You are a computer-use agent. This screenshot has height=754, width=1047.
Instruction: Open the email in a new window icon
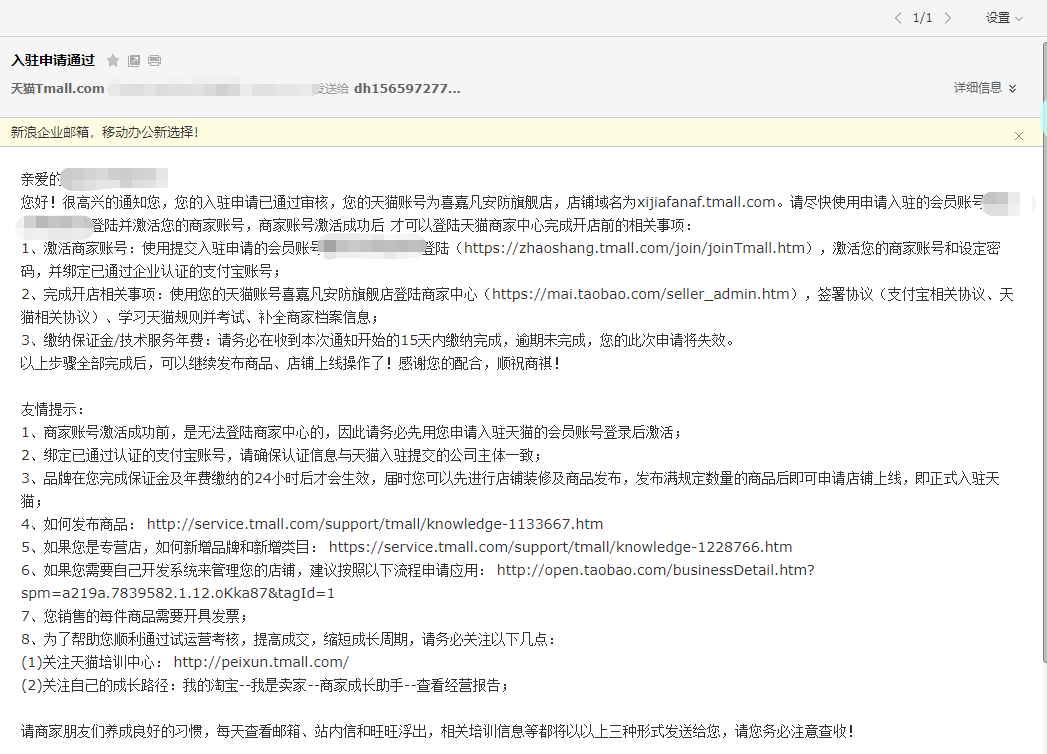pyautogui.click(x=134, y=61)
